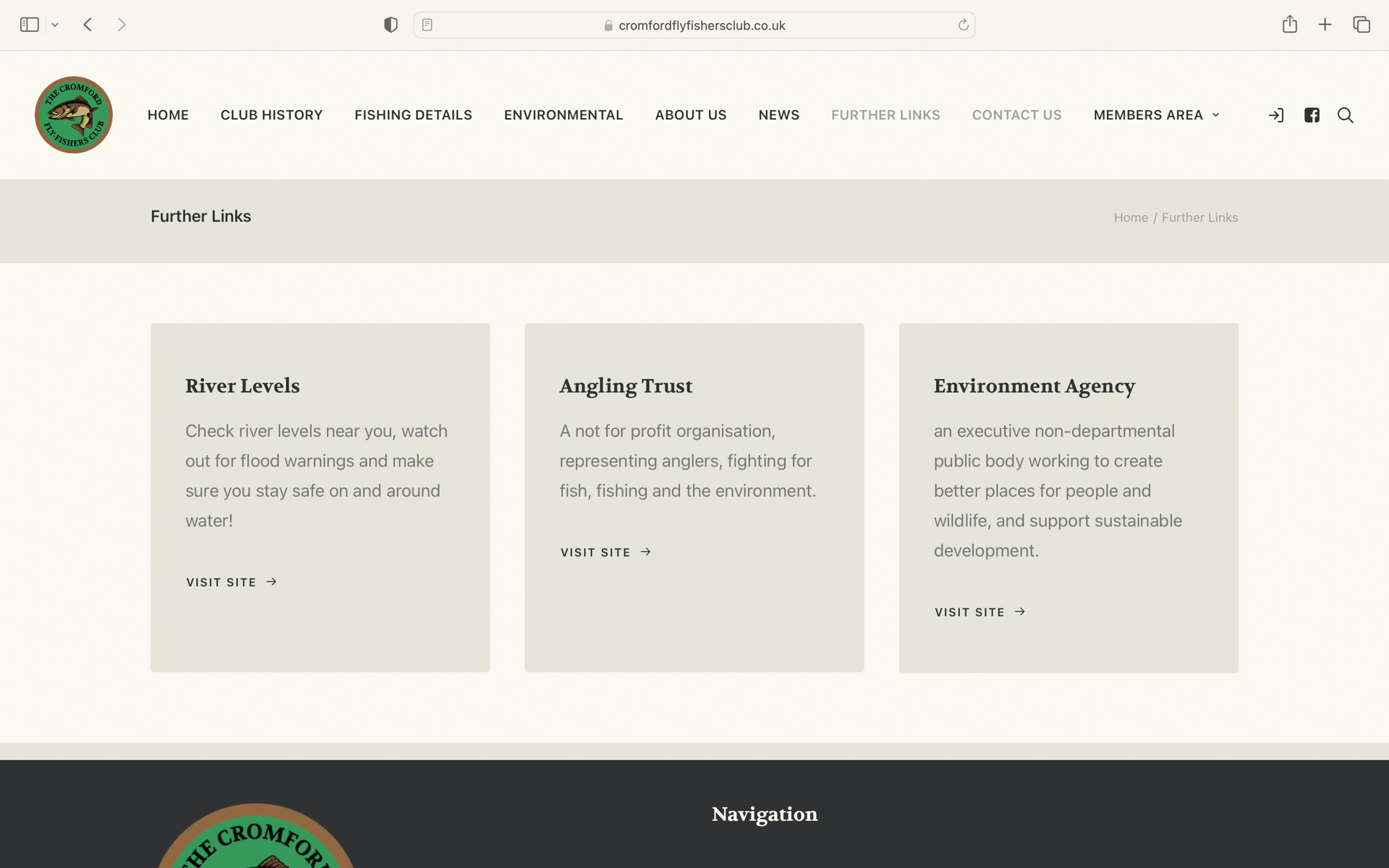Image resolution: width=1389 pixels, height=868 pixels.
Task: Click the Further Links page title
Action: click(200, 216)
